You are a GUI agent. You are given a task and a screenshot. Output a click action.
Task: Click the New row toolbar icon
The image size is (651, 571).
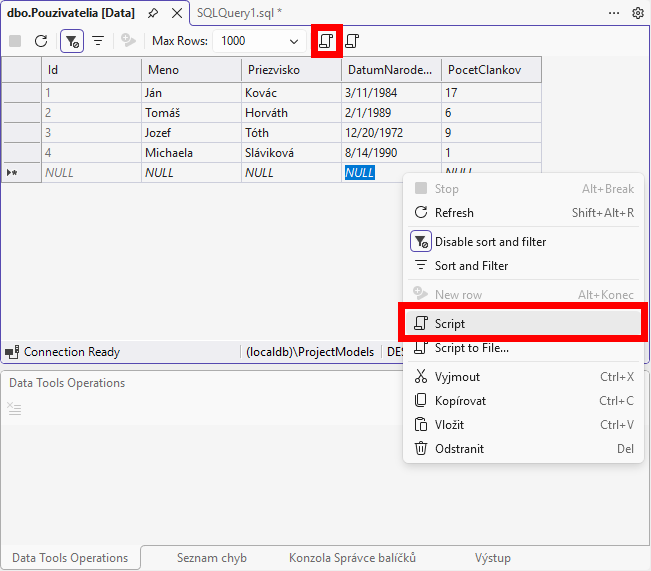point(128,41)
